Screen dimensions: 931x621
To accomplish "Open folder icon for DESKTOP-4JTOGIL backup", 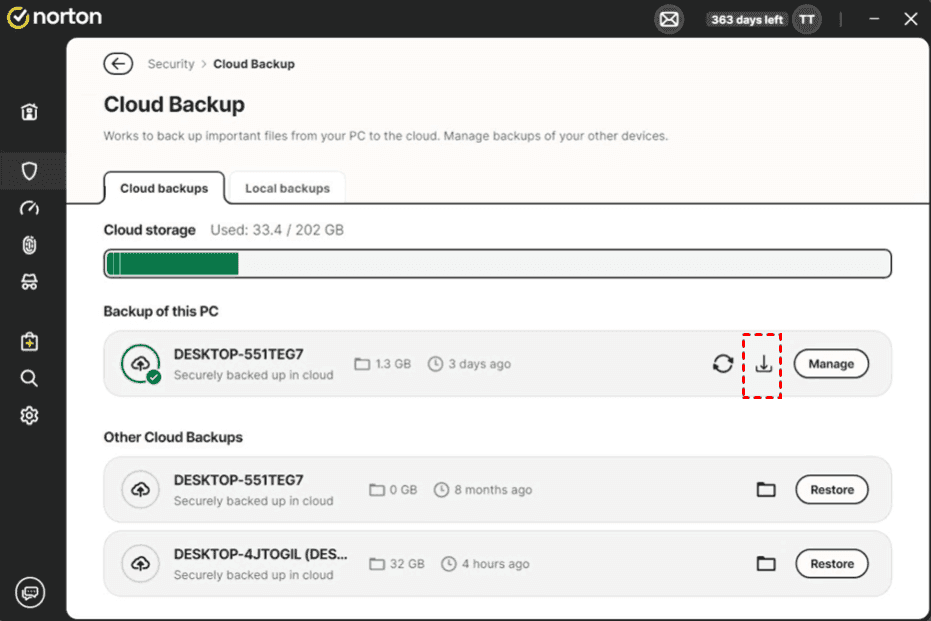I will [x=766, y=564].
